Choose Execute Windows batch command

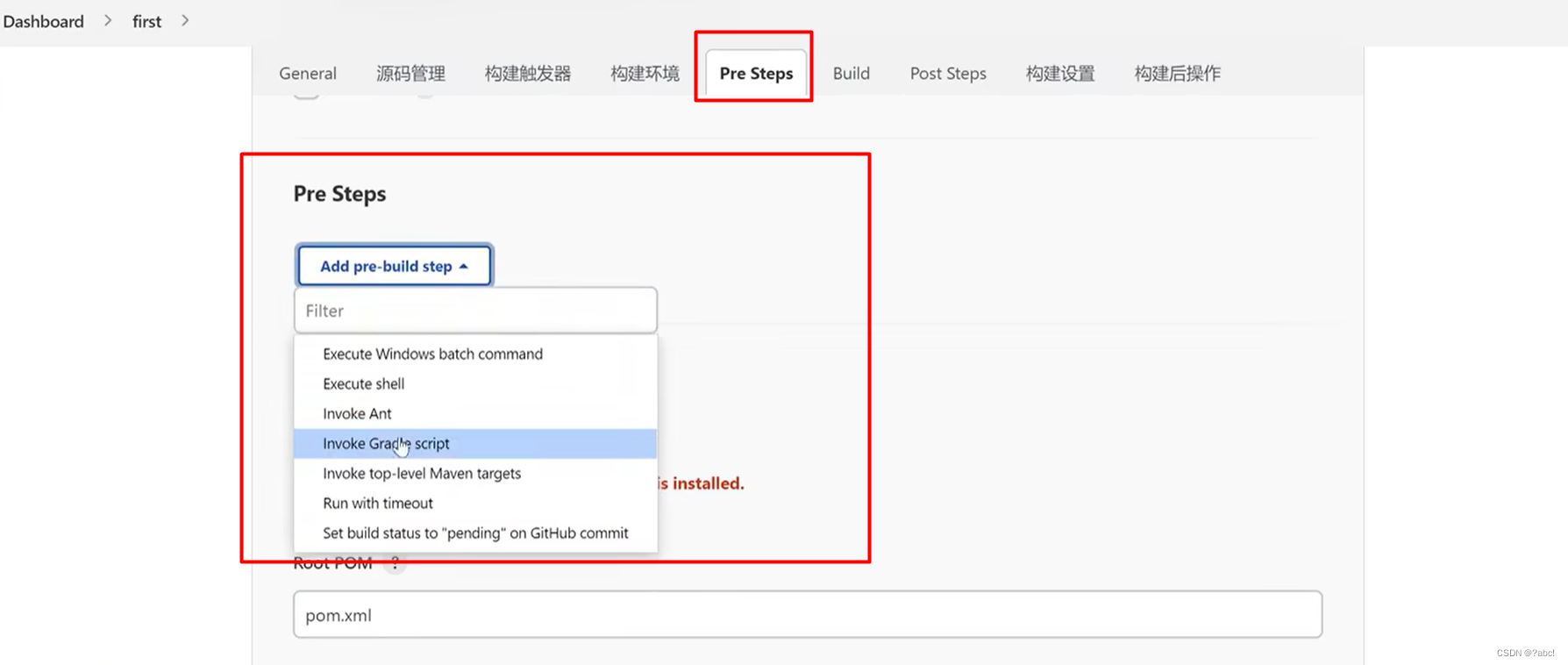click(475, 354)
